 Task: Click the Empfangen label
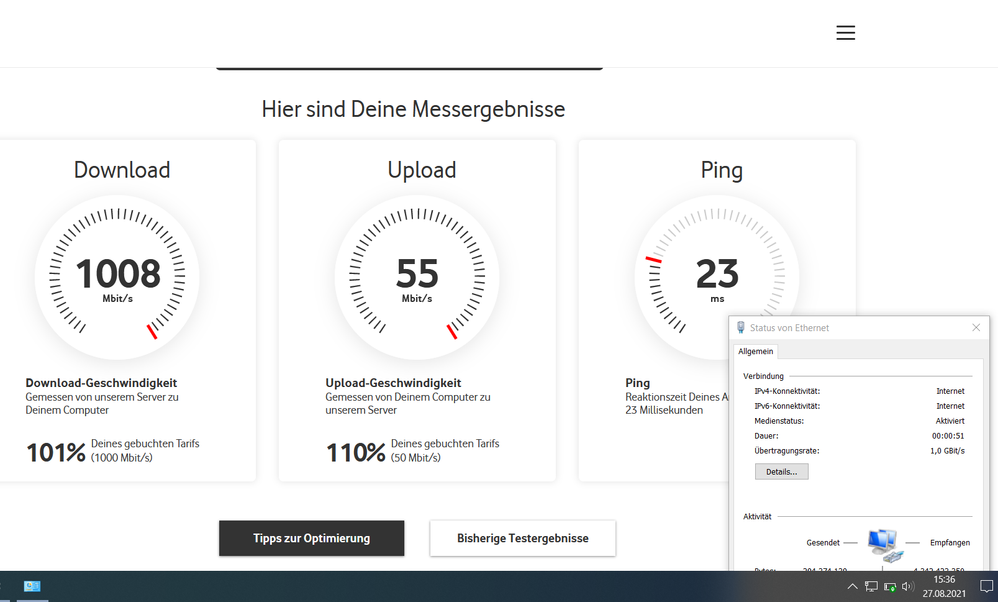point(950,543)
